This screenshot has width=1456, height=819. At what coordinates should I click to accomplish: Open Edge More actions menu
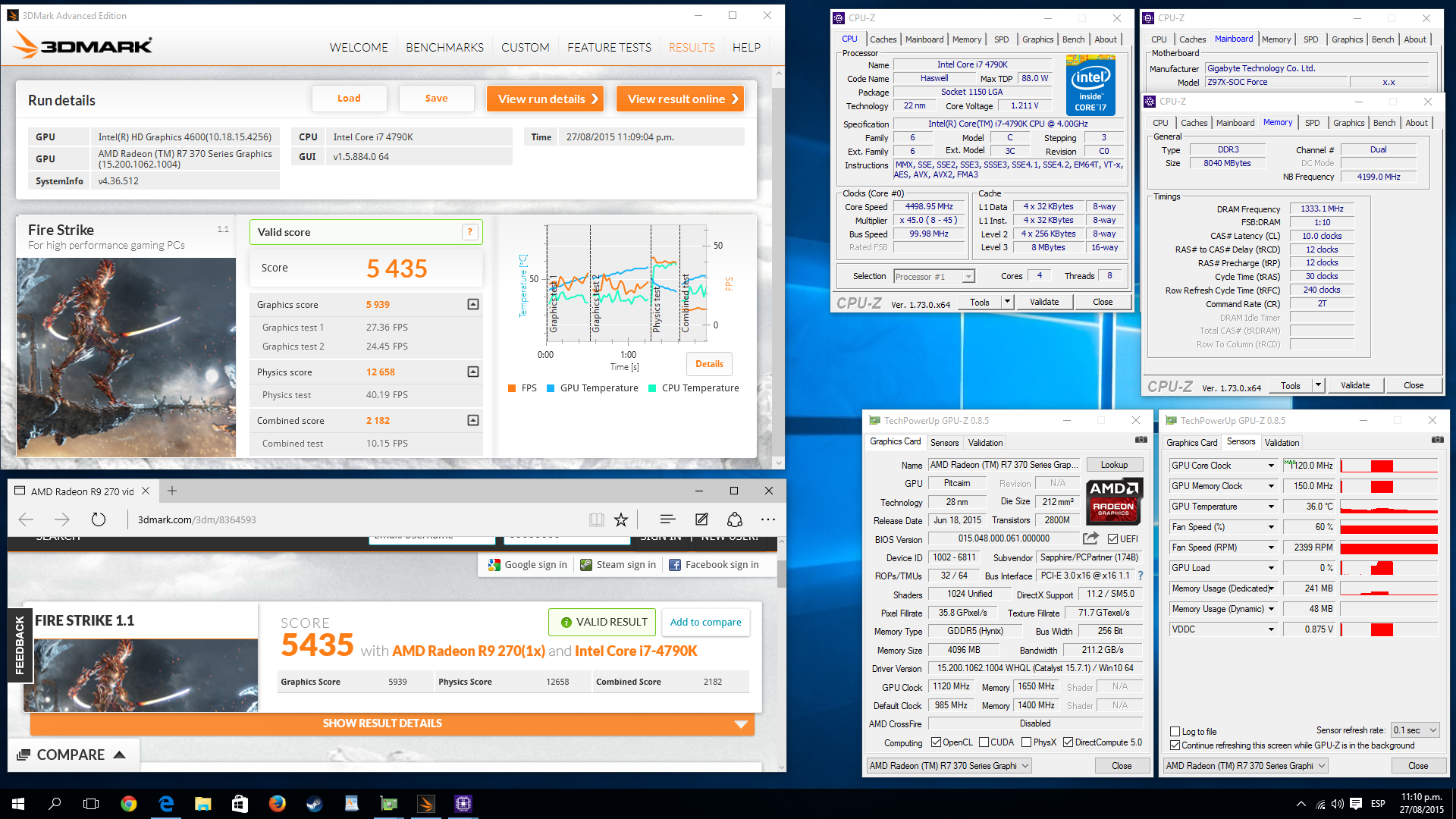(x=768, y=519)
